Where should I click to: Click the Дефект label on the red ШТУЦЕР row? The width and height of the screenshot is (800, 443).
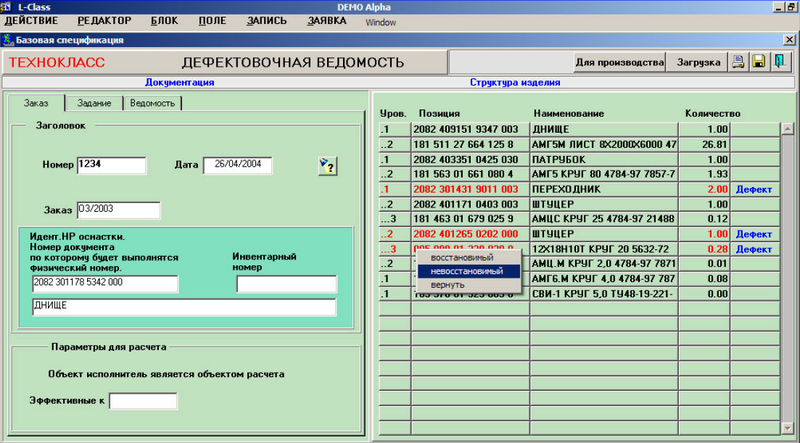click(754, 234)
